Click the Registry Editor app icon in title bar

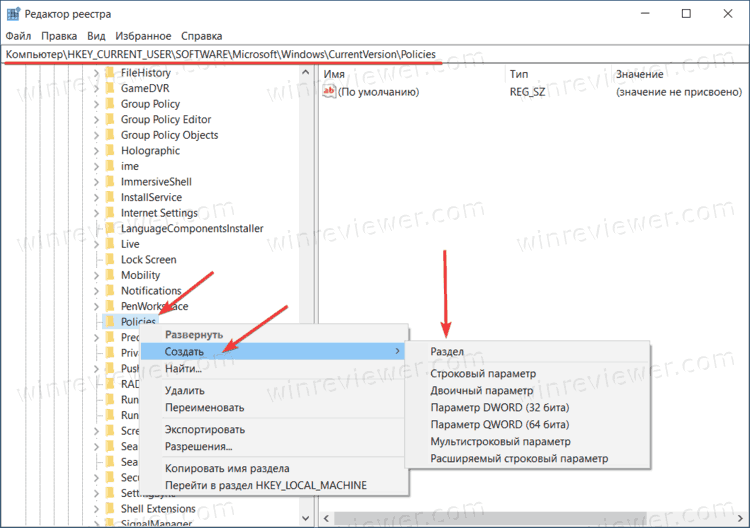click(13, 14)
